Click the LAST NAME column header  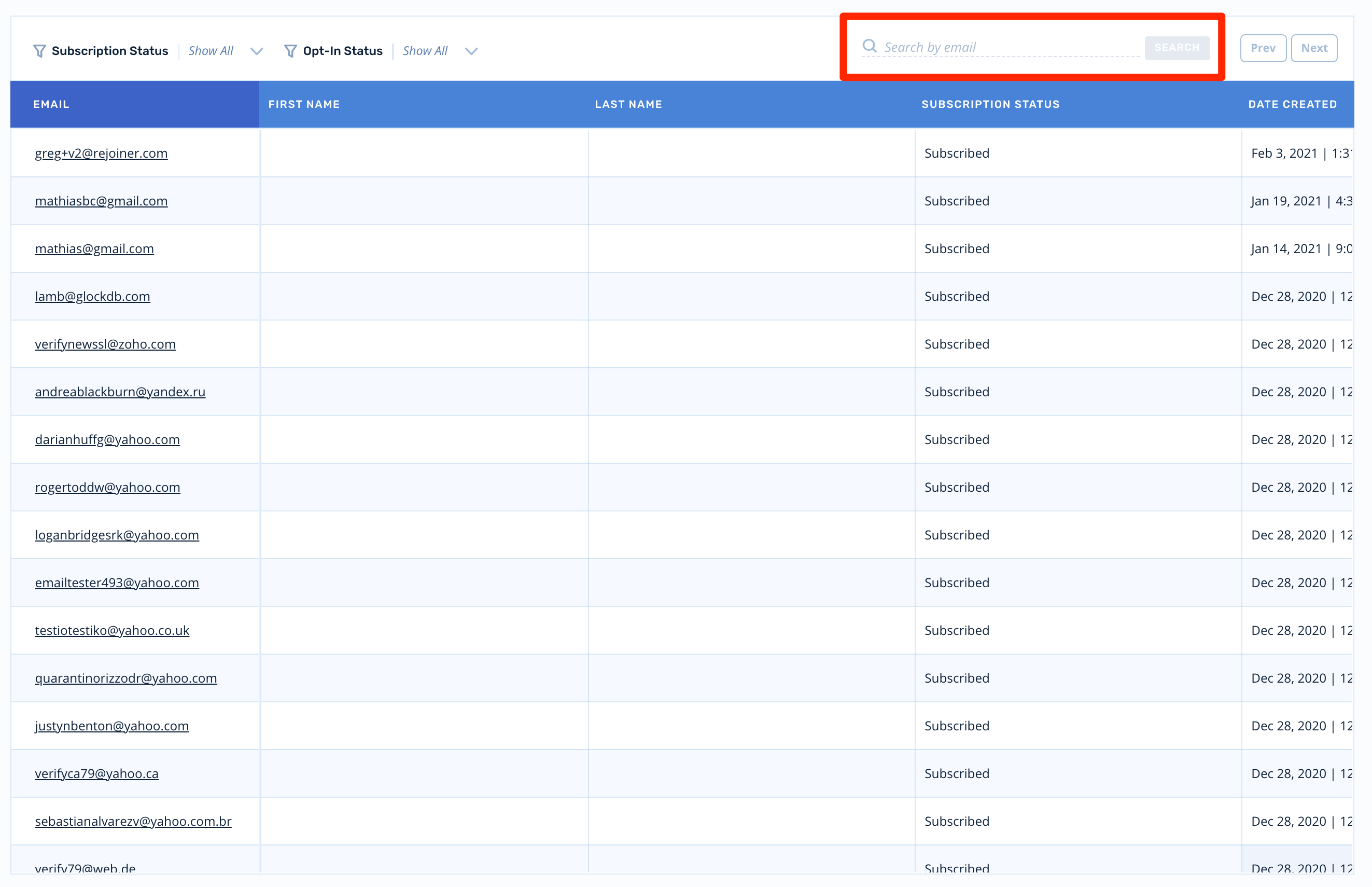(x=628, y=104)
